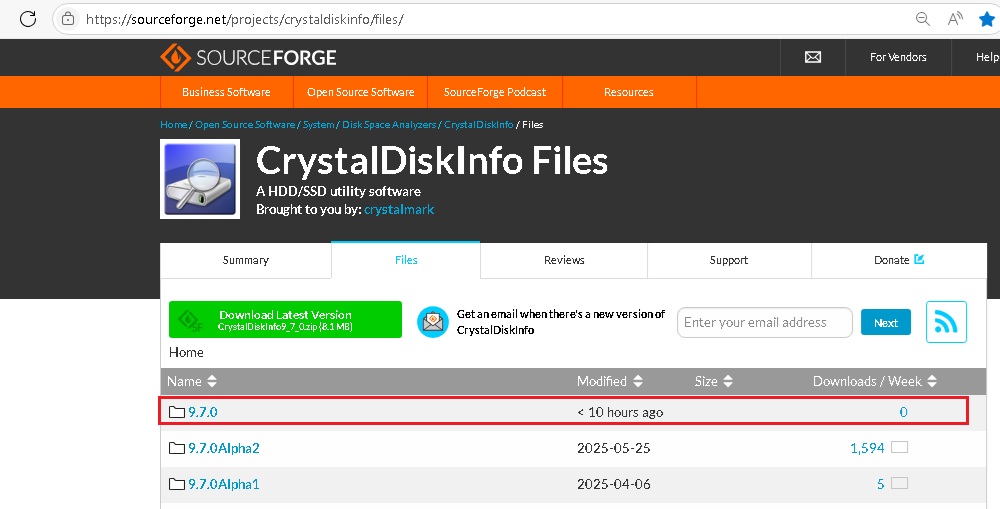This screenshot has width=1000, height=509.
Task: View site info via the lock icon
Action: coord(68,19)
